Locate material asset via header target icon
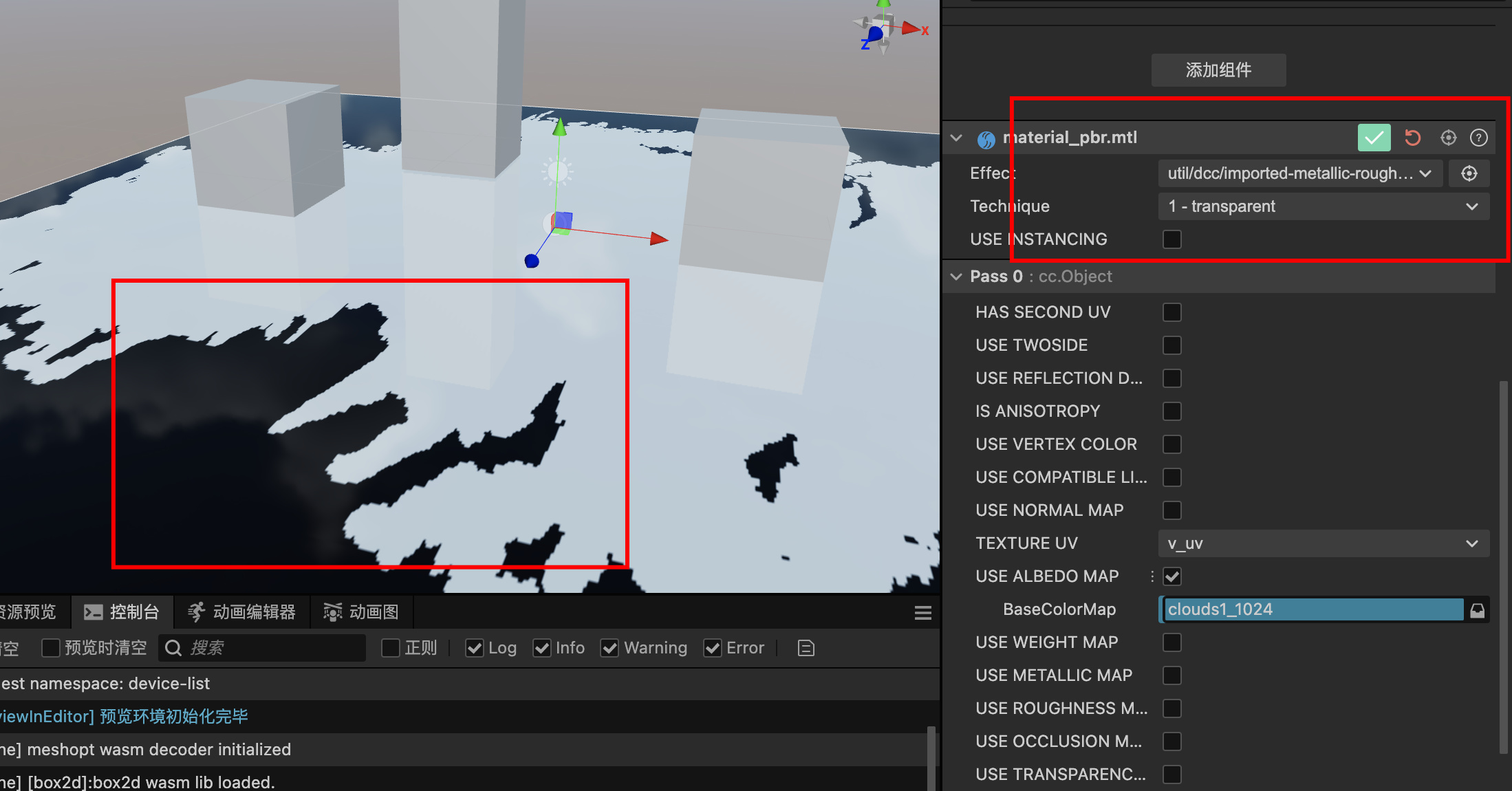Image resolution: width=1512 pixels, height=791 pixels. [x=1448, y=138]
